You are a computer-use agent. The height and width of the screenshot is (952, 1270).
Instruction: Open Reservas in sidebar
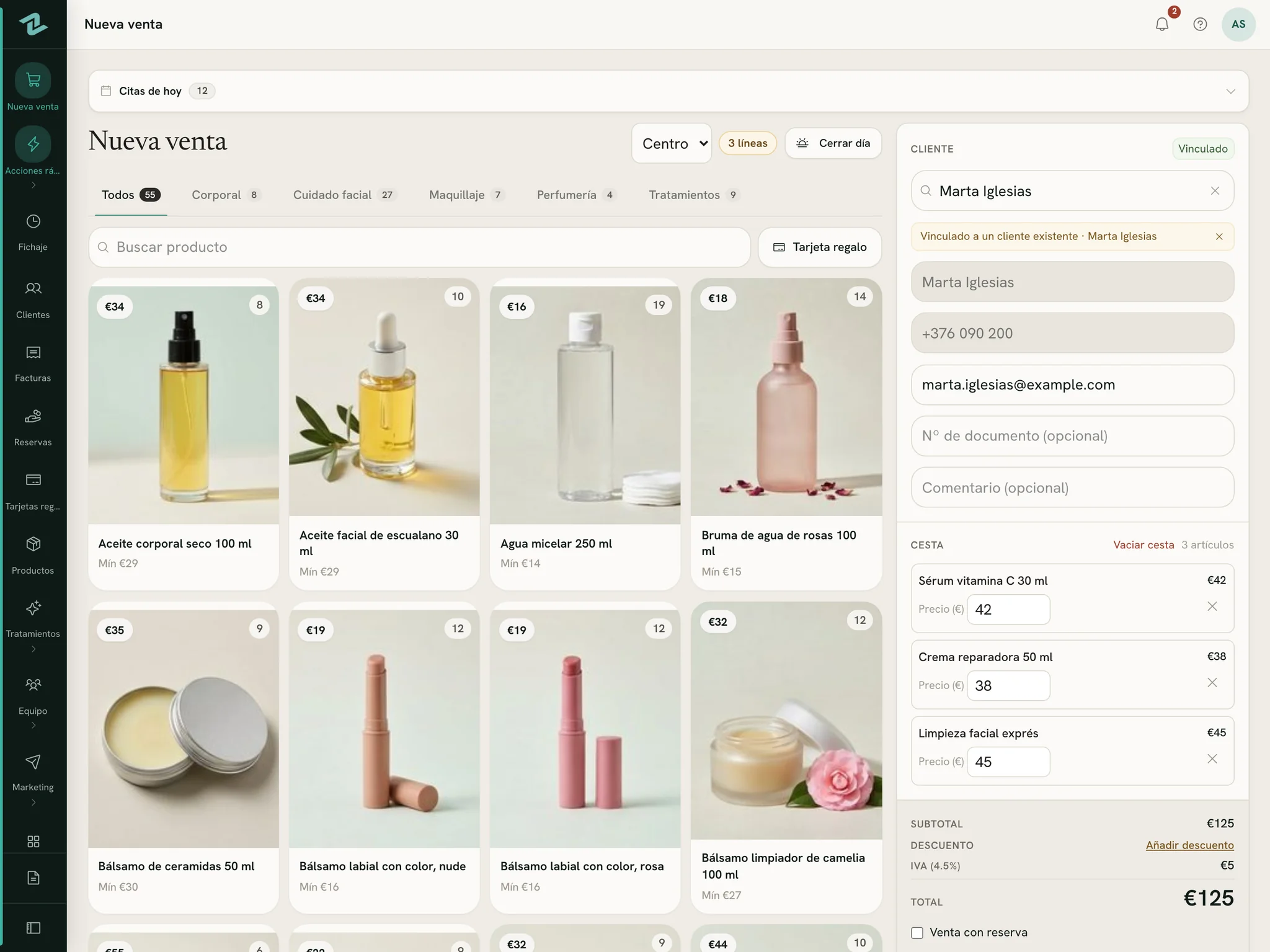33,428
